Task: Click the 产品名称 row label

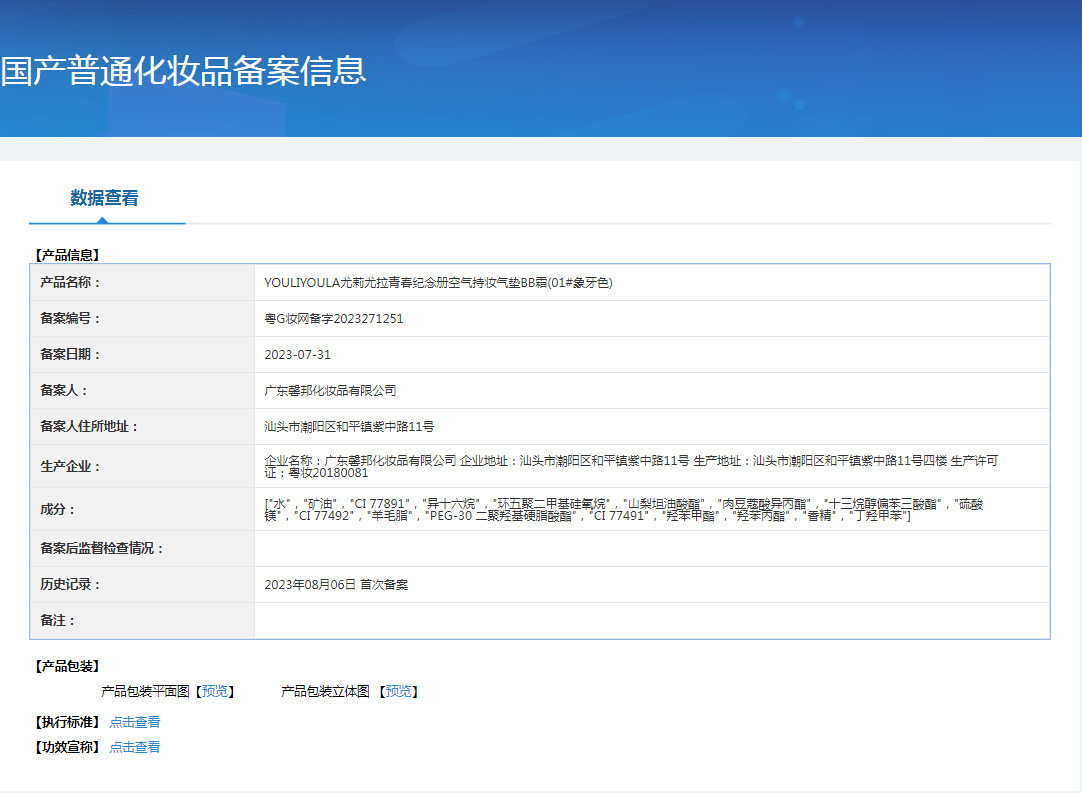Action: click(x=70, y=282)
